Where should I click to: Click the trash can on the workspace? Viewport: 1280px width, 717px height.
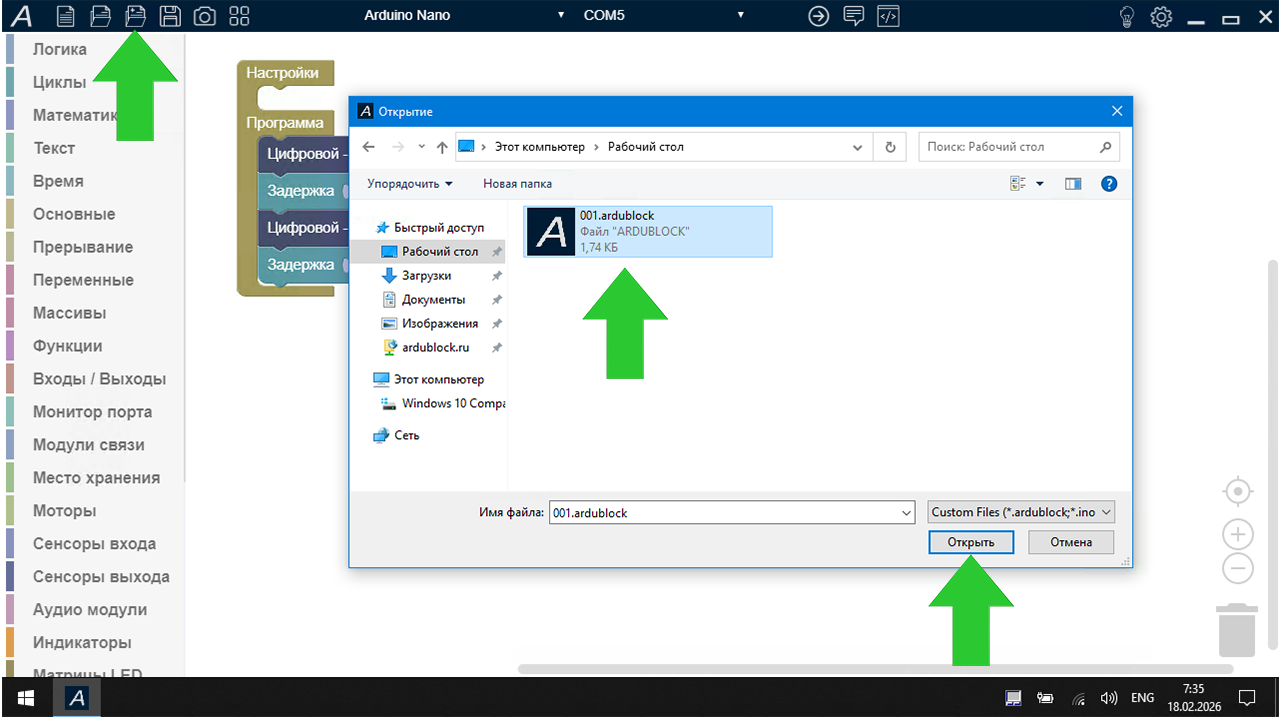pyautogui.click(x=1237, y=630)
